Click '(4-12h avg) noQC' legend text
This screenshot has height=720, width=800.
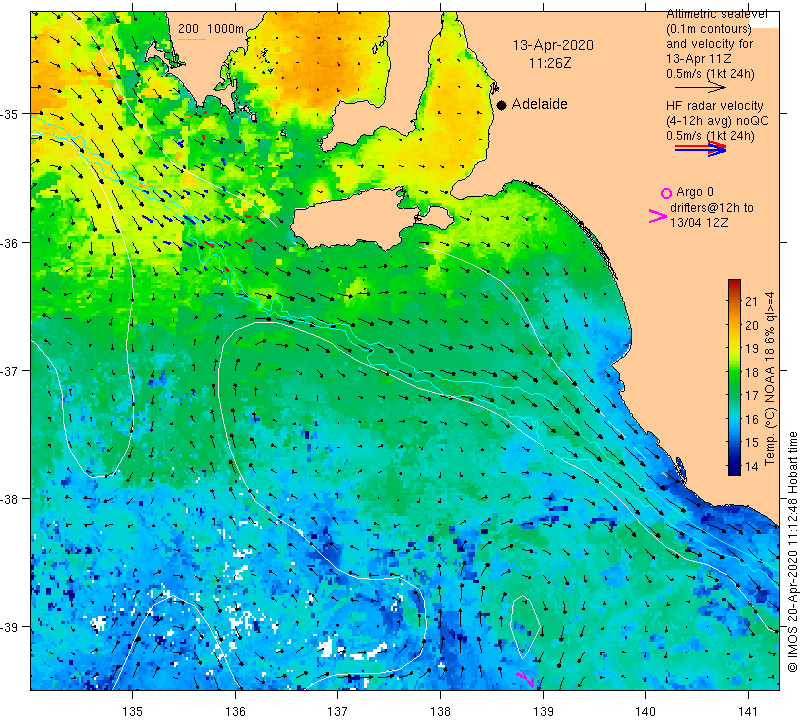(x=717, y=121)
